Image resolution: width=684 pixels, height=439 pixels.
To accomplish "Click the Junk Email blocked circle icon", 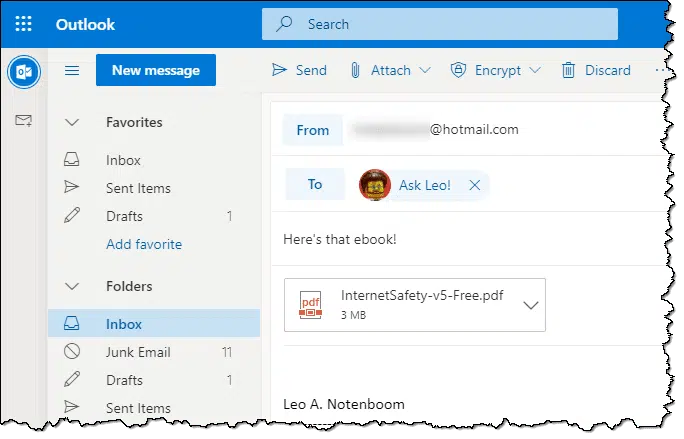I will (72, 351).
